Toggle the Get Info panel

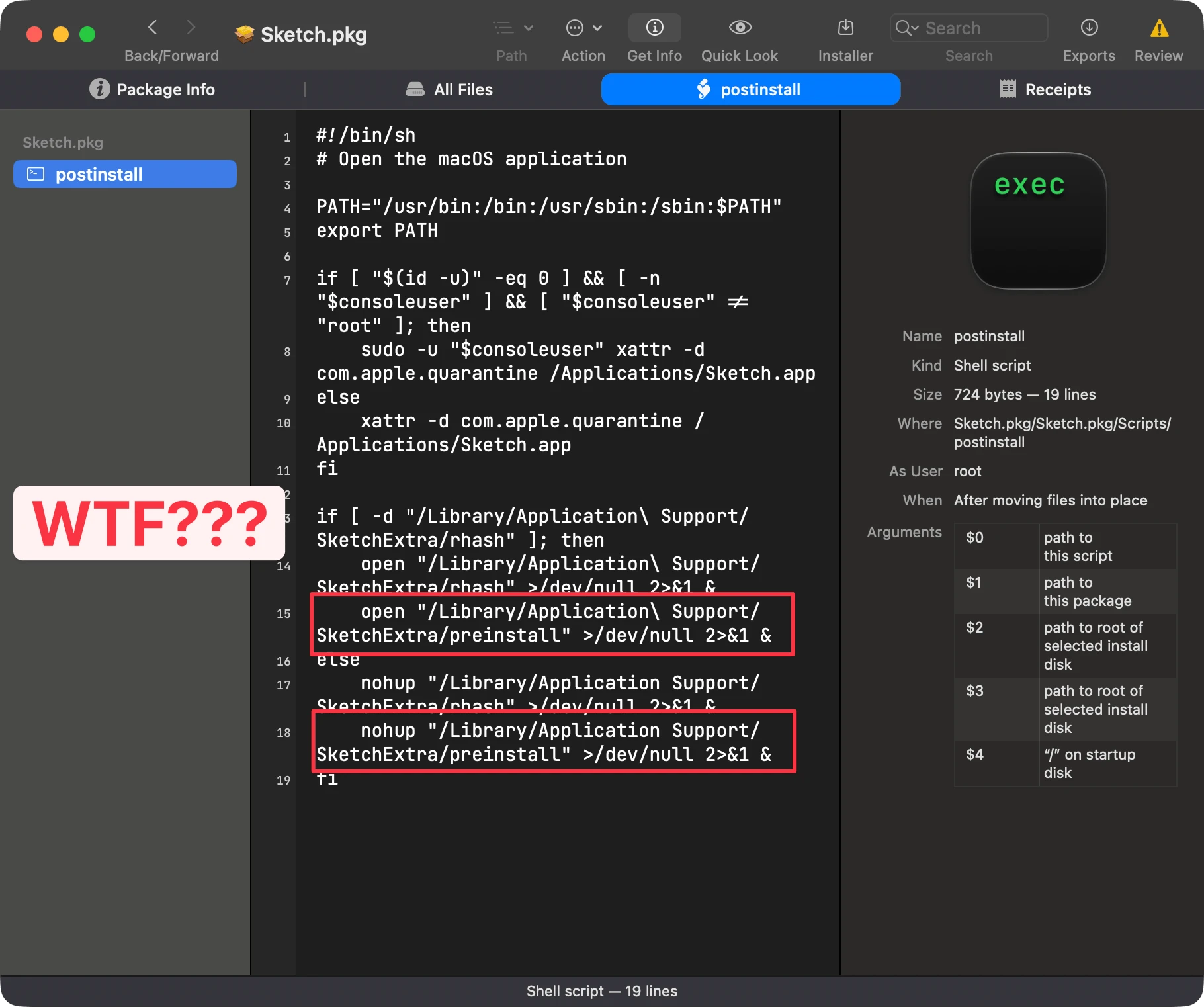tap(655, 27)
